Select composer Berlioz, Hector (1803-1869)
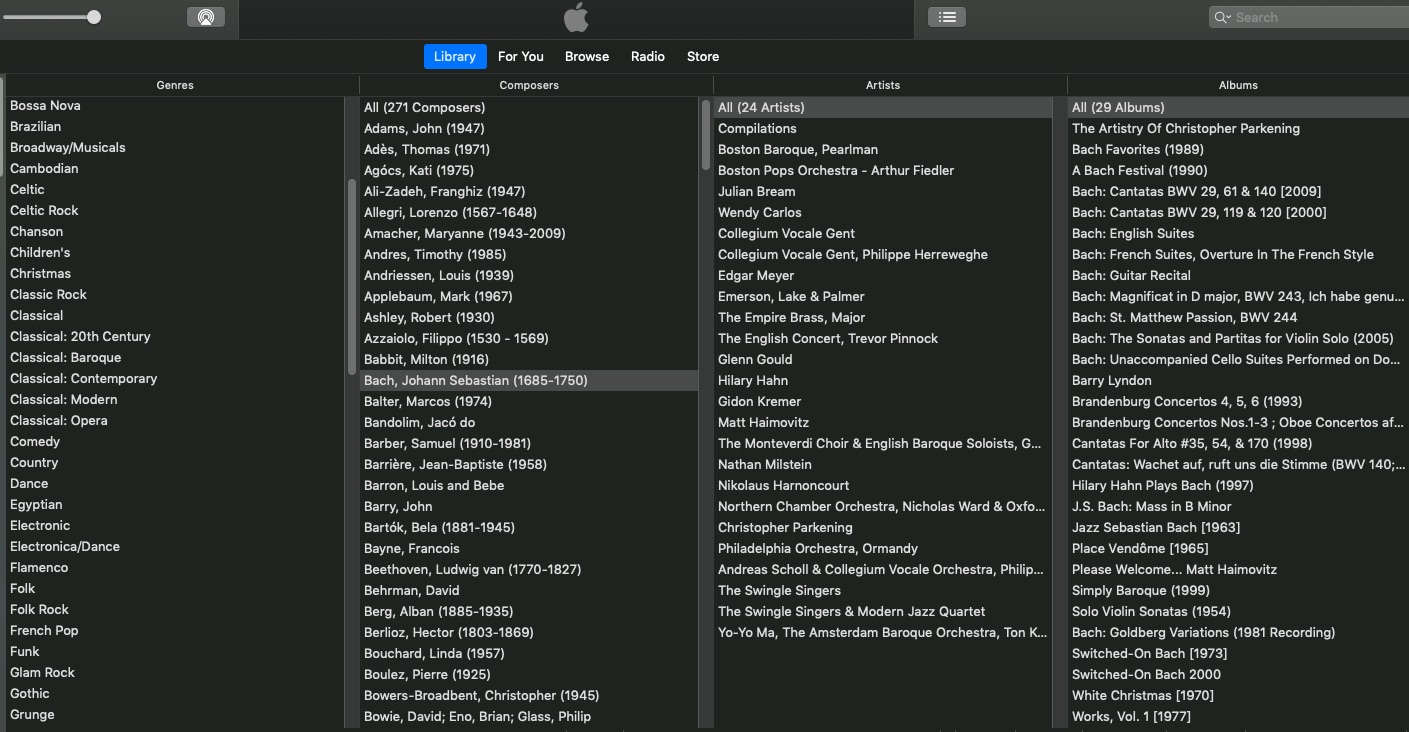Viewport: 1409px width, 732px height. pos(448,632)
